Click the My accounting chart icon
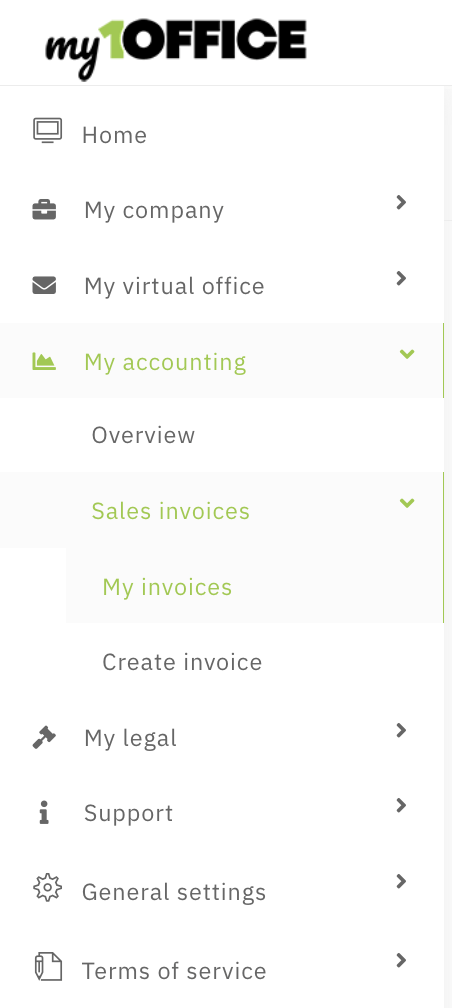This screenshot has width=452, height=1008. click(44, 361)
